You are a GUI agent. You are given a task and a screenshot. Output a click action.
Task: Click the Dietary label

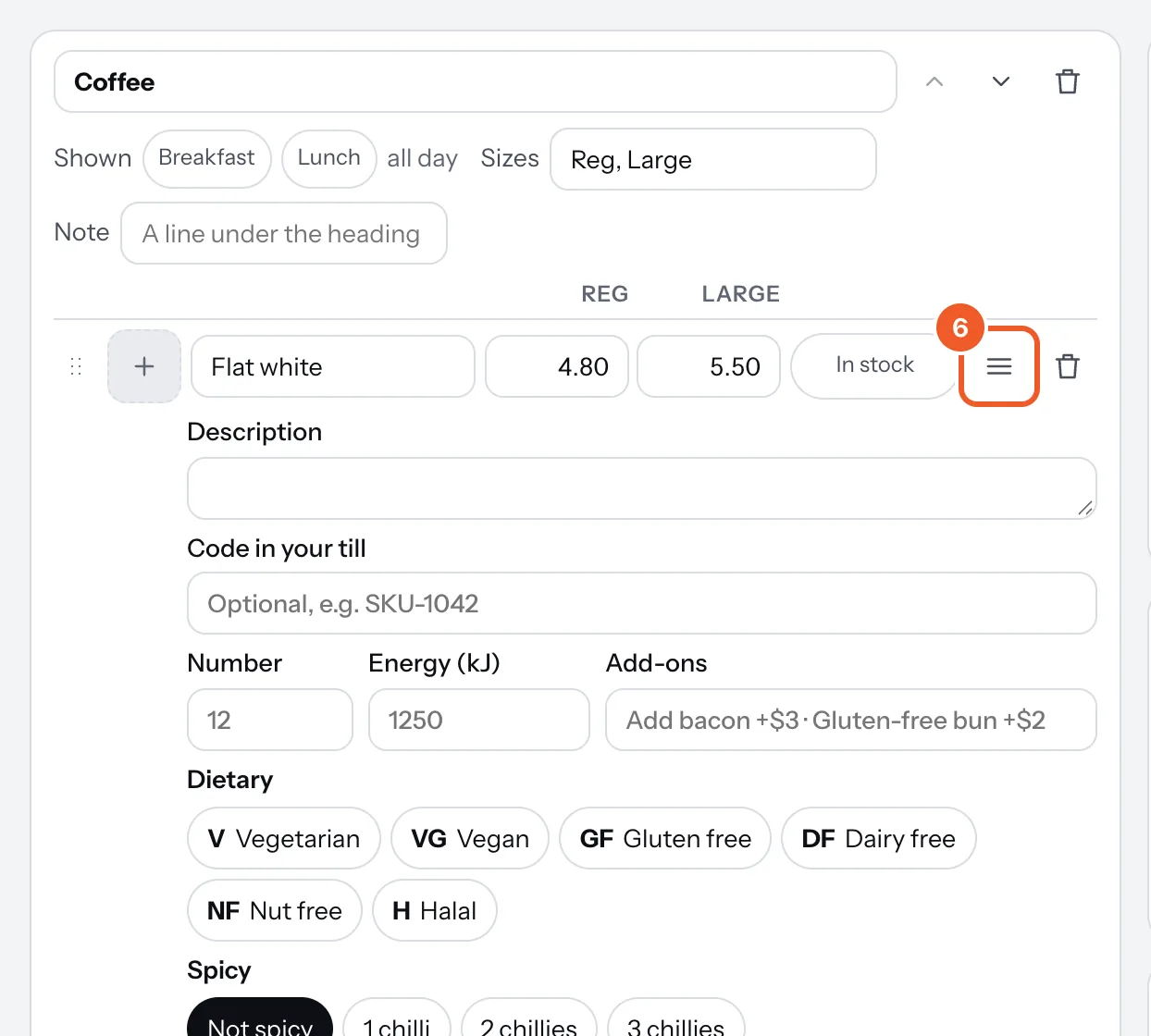click(230, 780)
